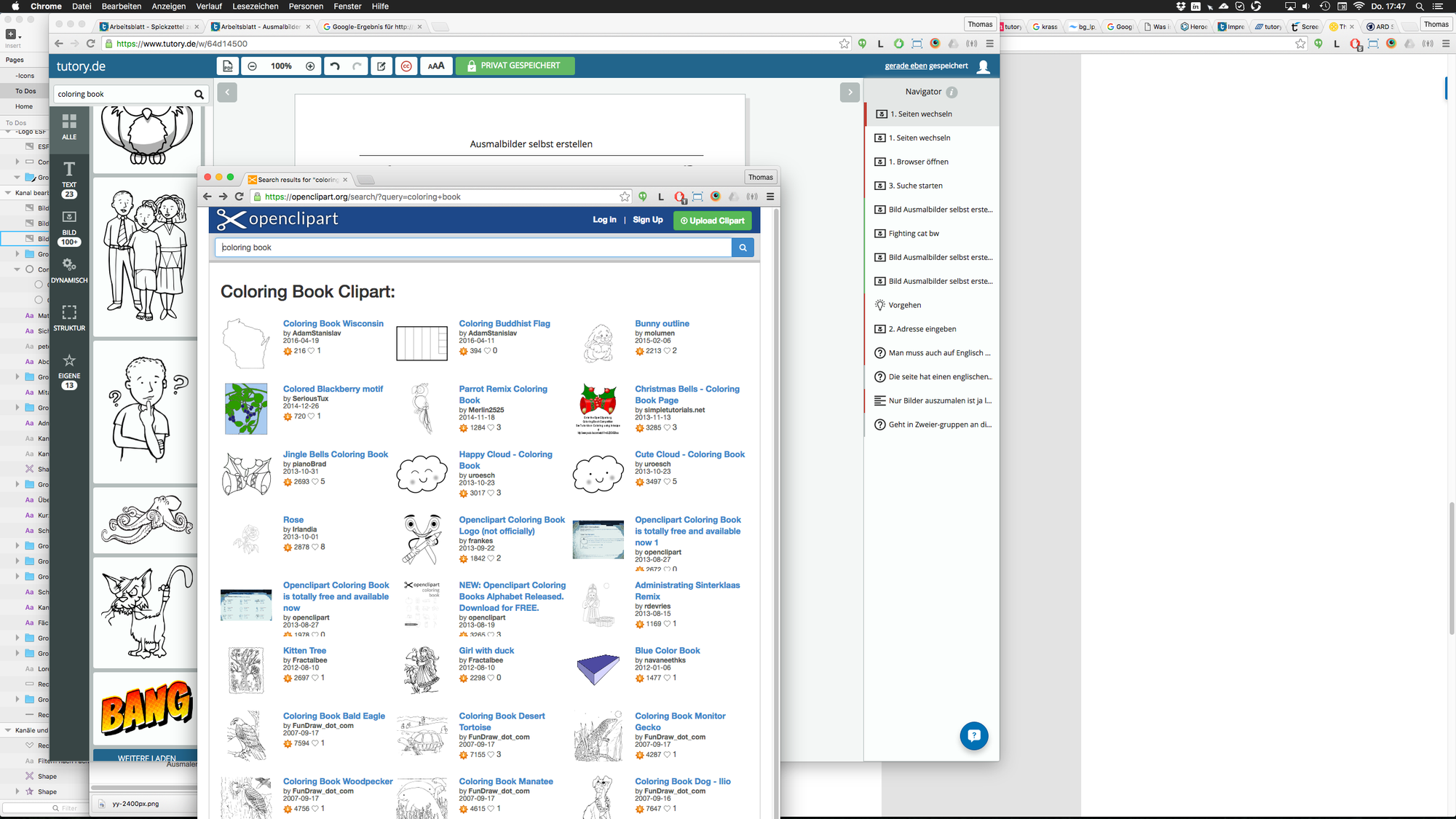Click the PRIVAT GESPEICHERT button
This screenshot has height=819, width=1456.
[515, 66]
